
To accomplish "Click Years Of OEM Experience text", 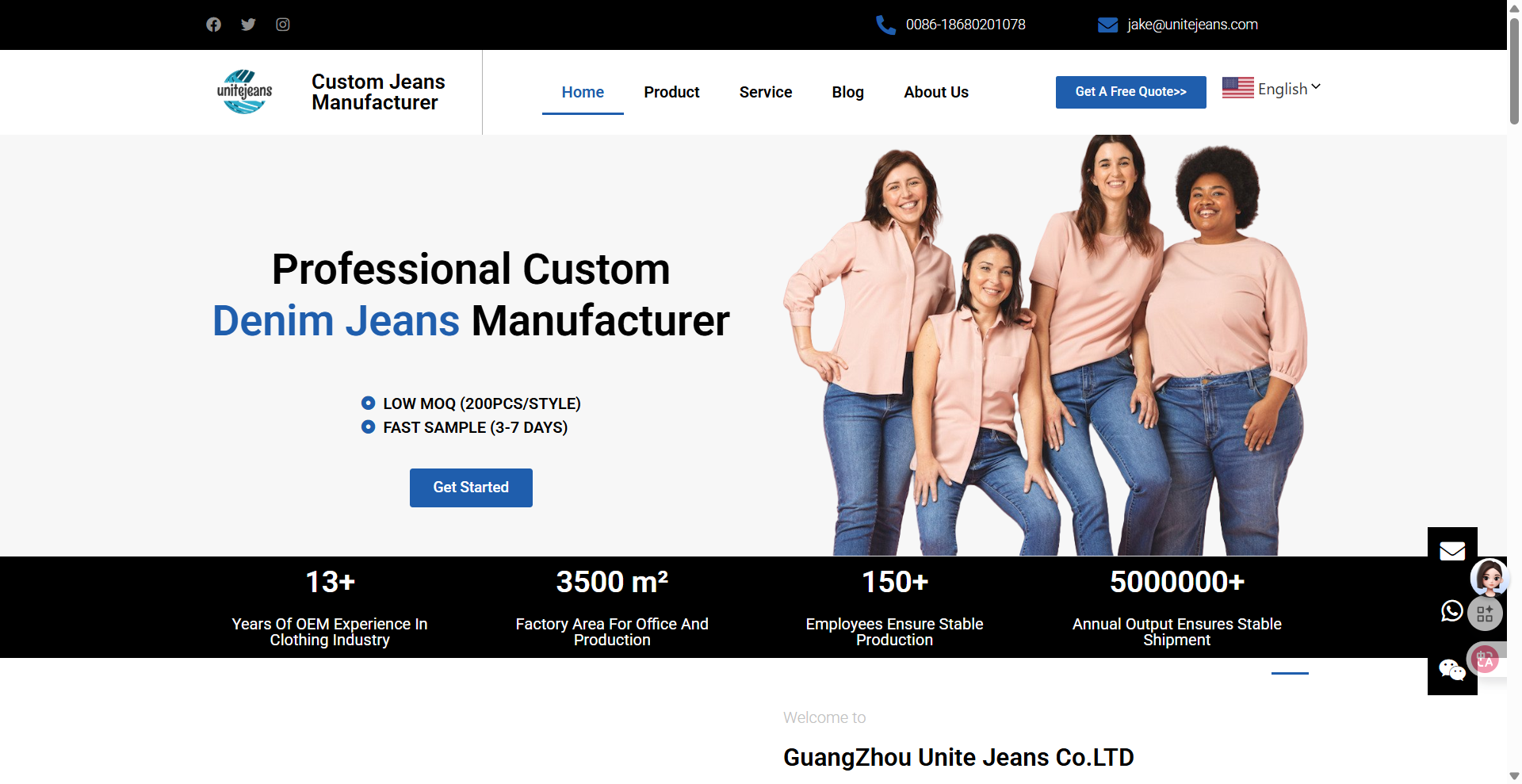I will pyautogui.click(x=330, y=632).
